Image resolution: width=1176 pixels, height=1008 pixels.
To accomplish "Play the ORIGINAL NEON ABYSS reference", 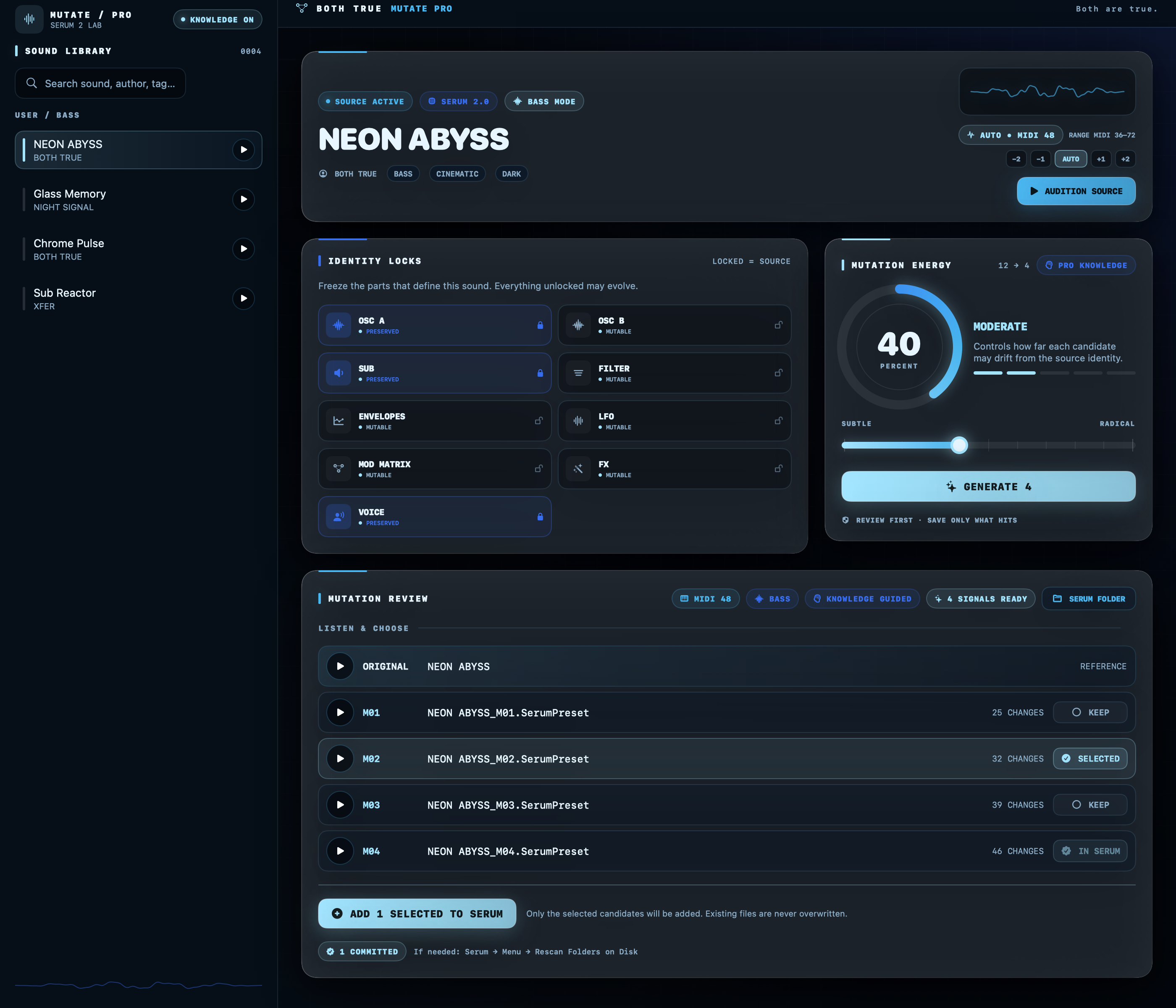I will (341, 666).
